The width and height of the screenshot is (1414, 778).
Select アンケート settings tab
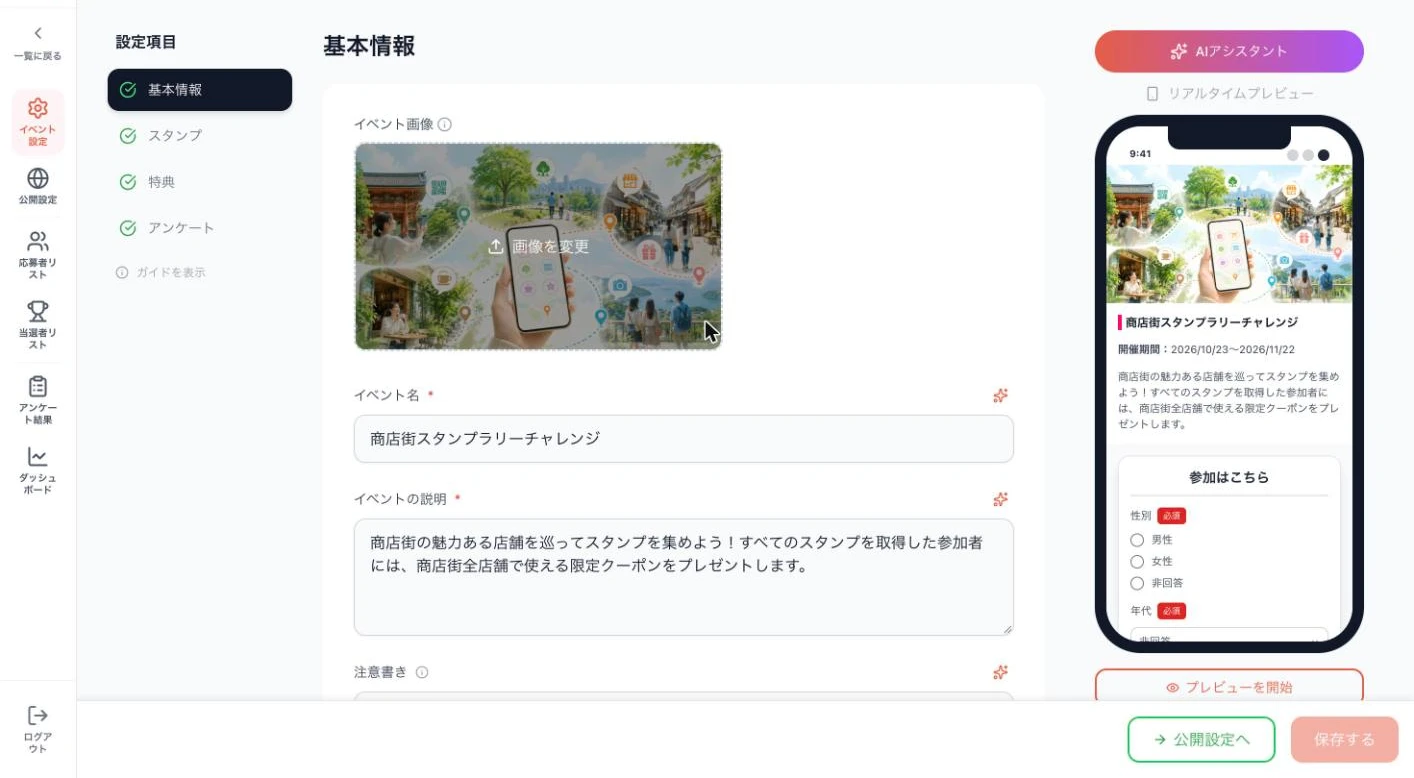(200, 228)
